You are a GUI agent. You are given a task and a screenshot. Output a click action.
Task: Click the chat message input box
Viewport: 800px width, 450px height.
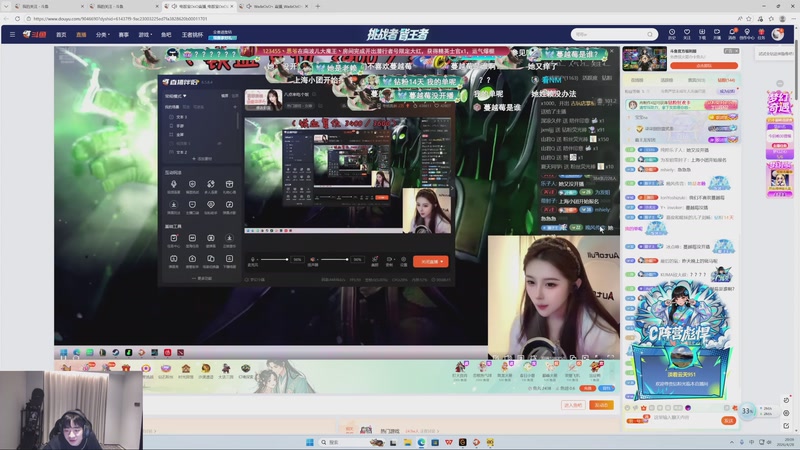click(x=686, y=418)
